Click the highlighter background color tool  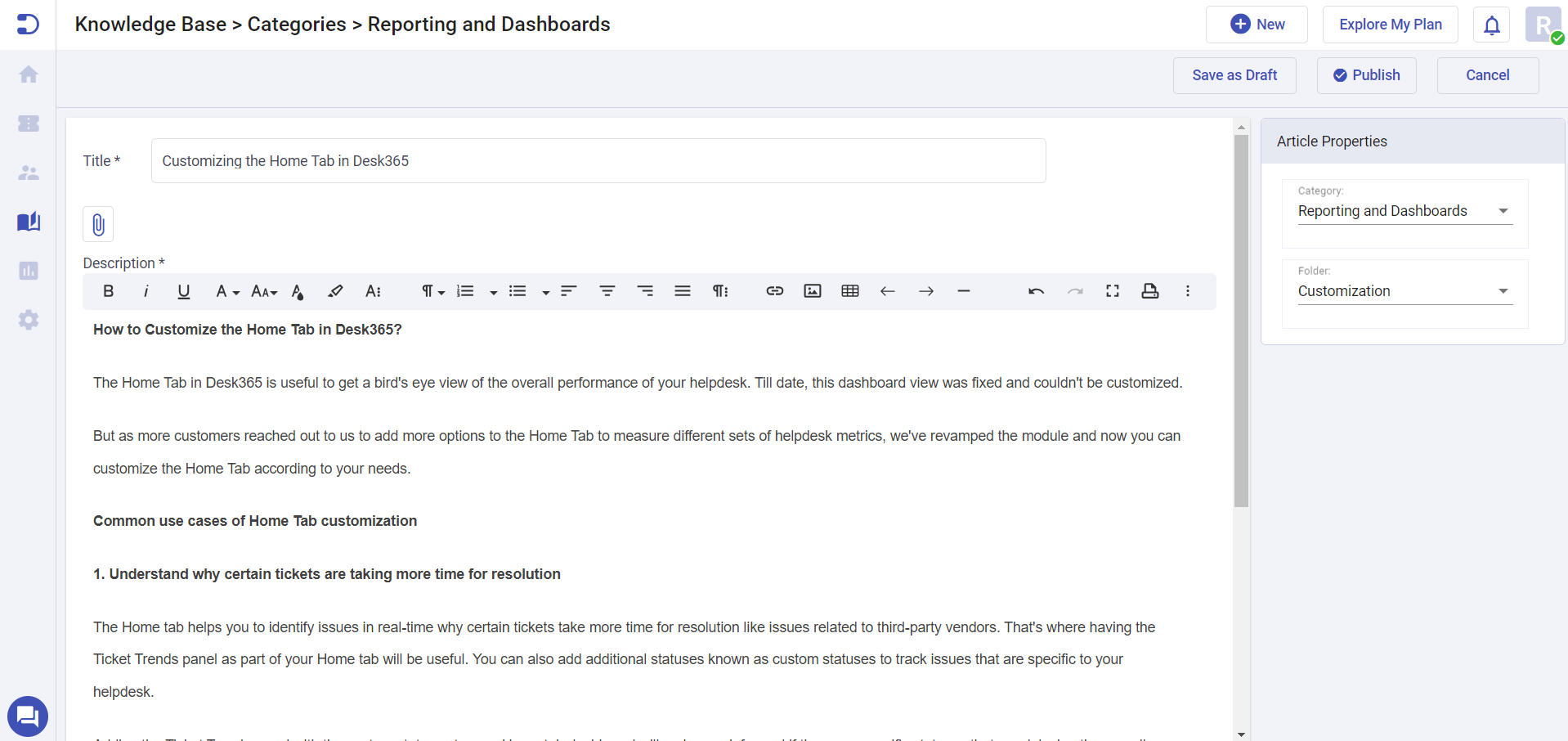[335, 291]
